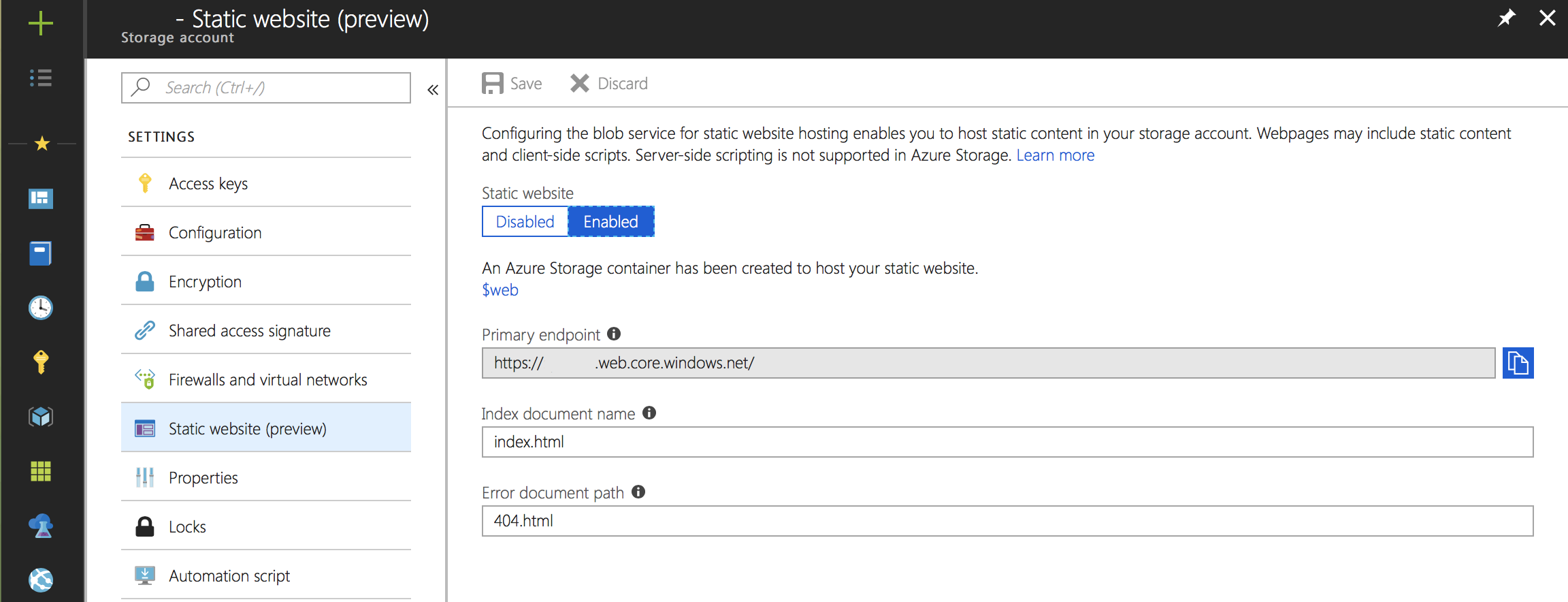Click the SETTINGS section heading
1568x602 pixels.
coord(161,137)
